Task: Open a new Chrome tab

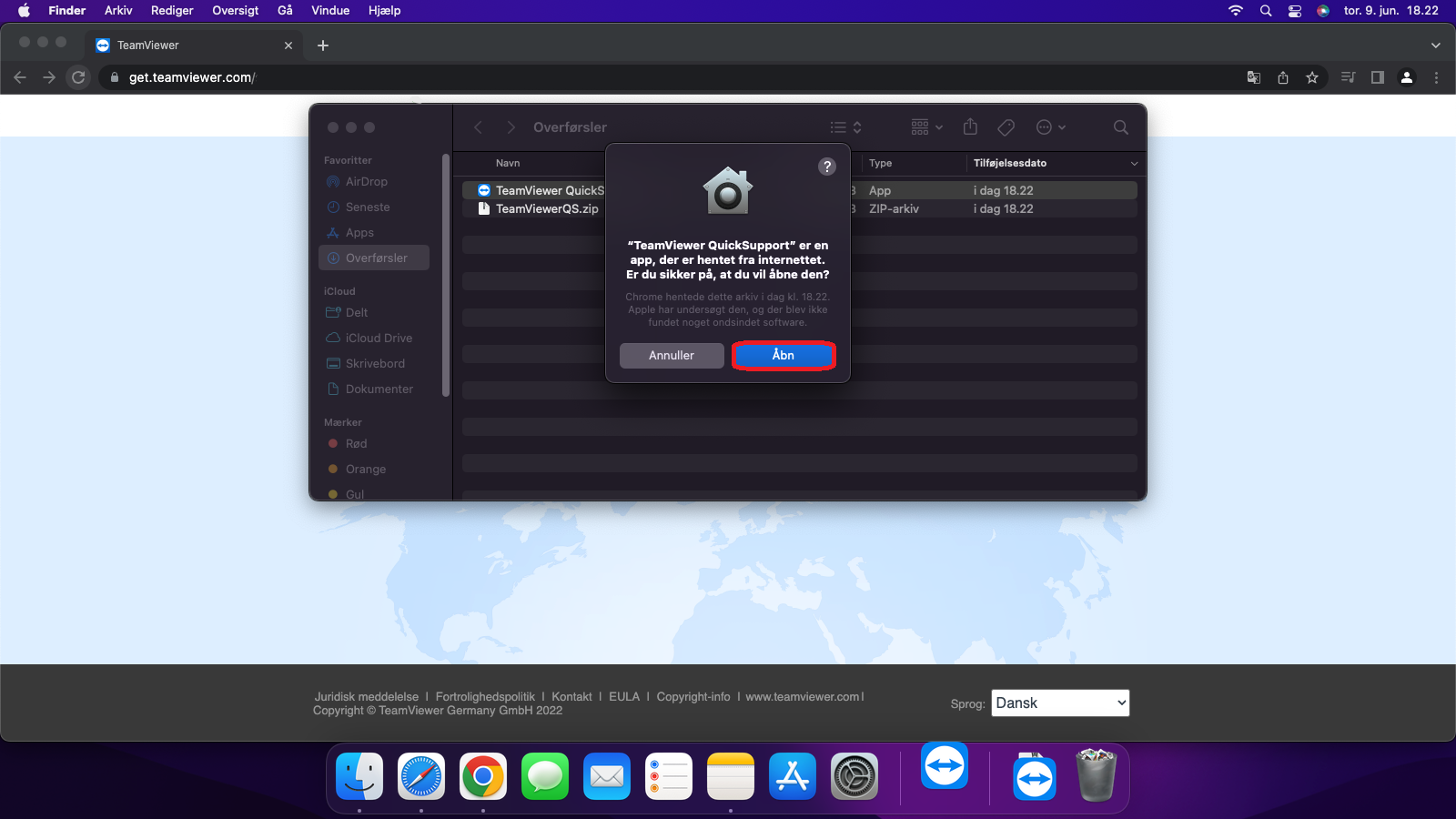Action: [323, 45]
